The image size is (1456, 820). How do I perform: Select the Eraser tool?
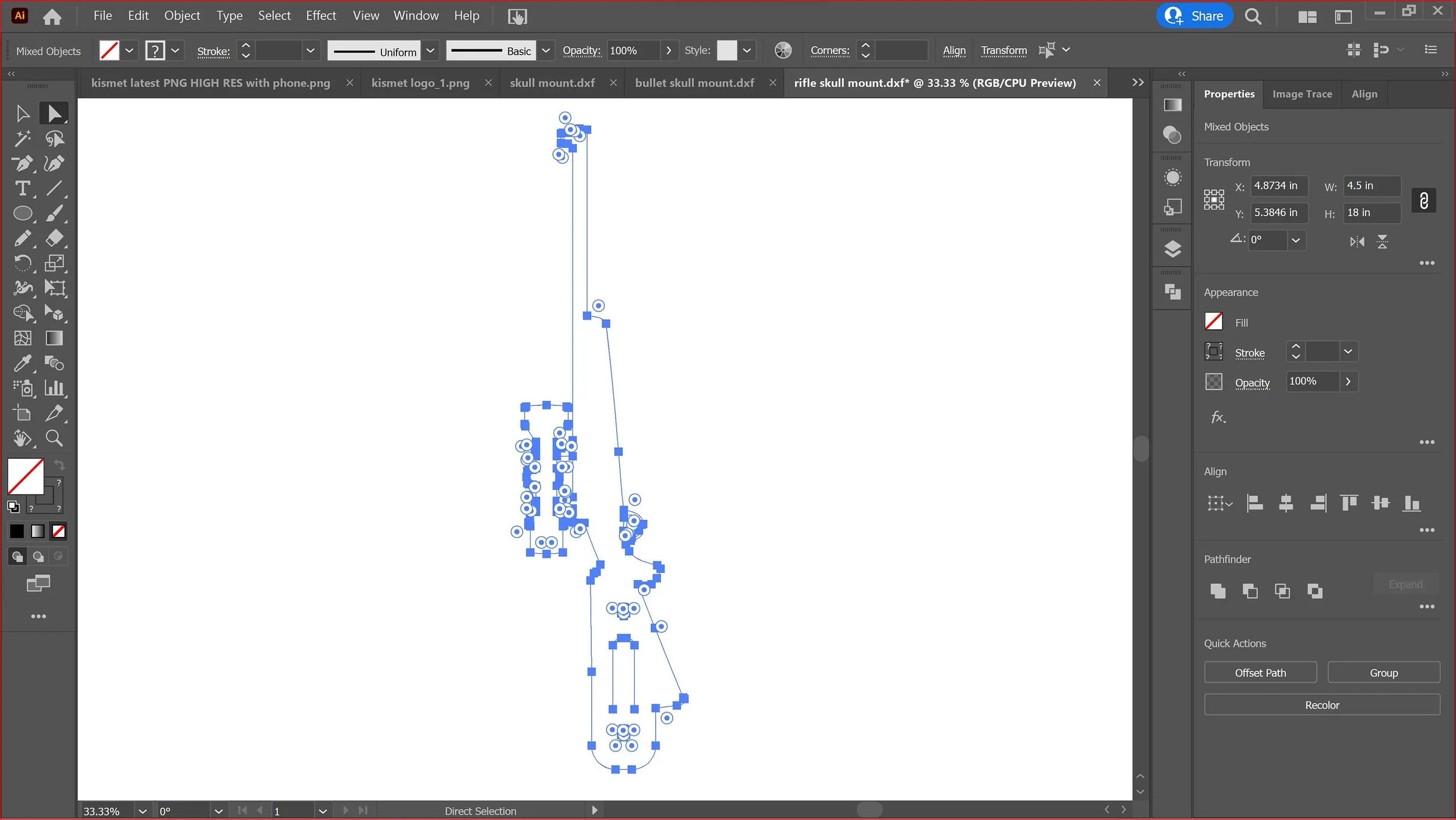pos(54,238)
